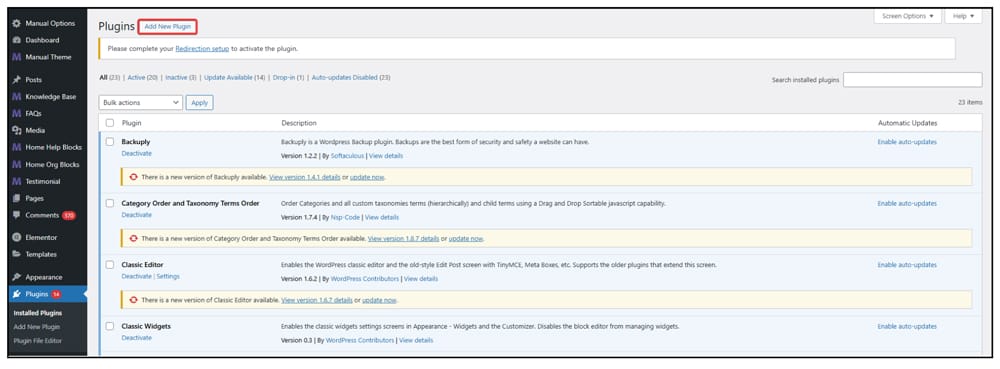Enable auto-updates for Classic Widgets

[x=907, y=326]
